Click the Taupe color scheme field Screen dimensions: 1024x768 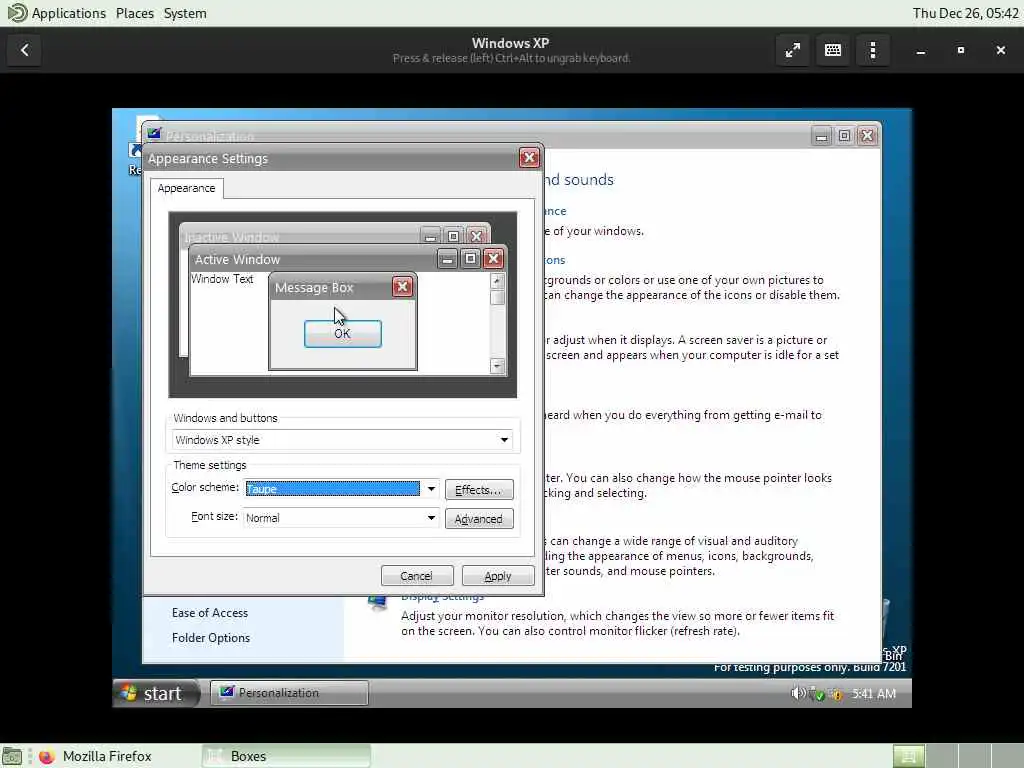pos(332,488)
